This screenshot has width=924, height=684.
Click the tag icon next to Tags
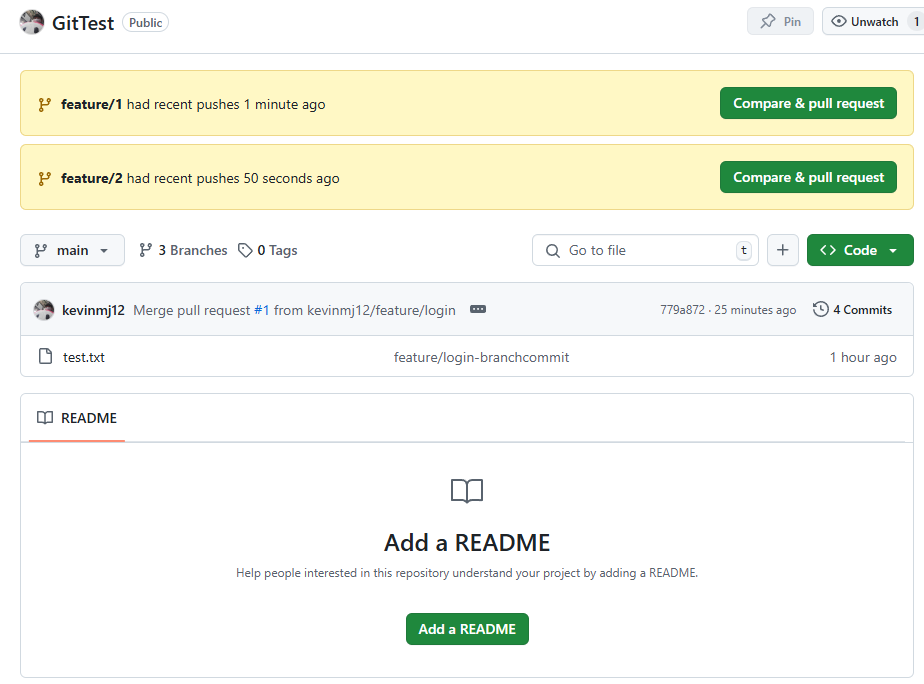click(x=245, y=250)
